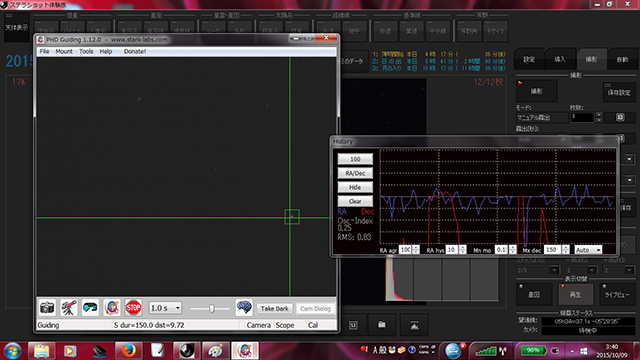Select the 撮影 tab
The height and width of the screenshot is (360, 640).
click(591, 60)
